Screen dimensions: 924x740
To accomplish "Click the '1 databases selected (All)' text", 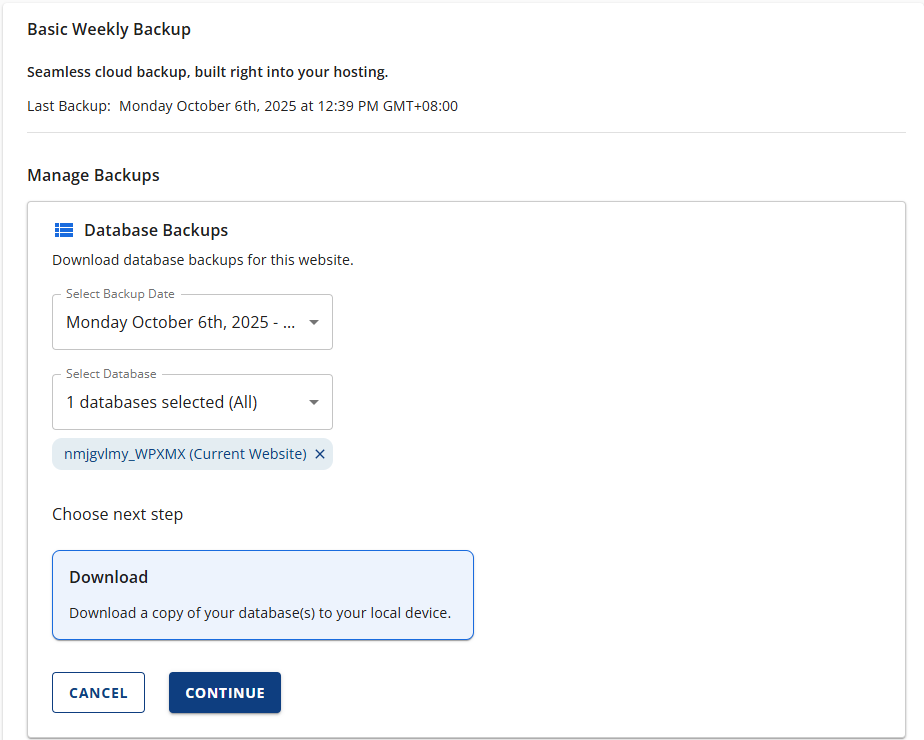I will (162, 402).
